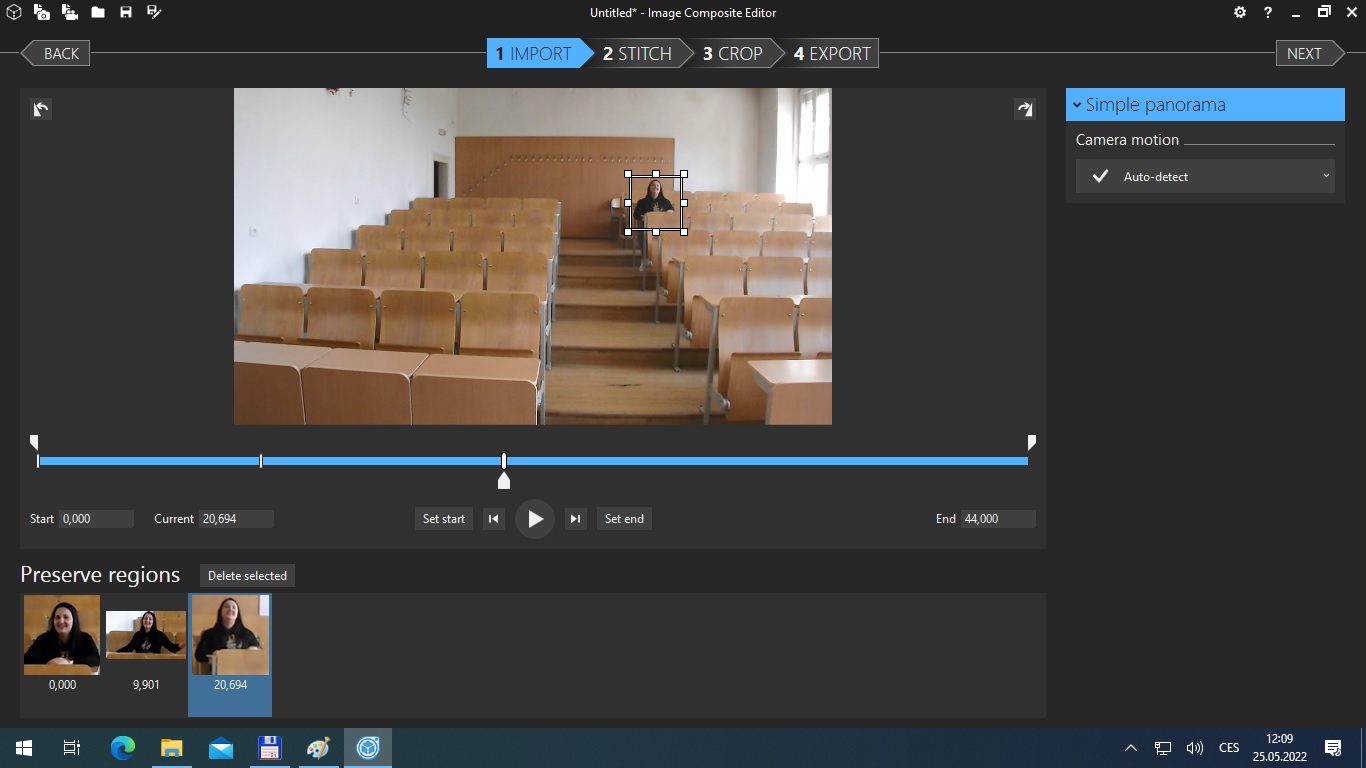
Task: Save the project with floppy icon
Action: pos(126,12)
